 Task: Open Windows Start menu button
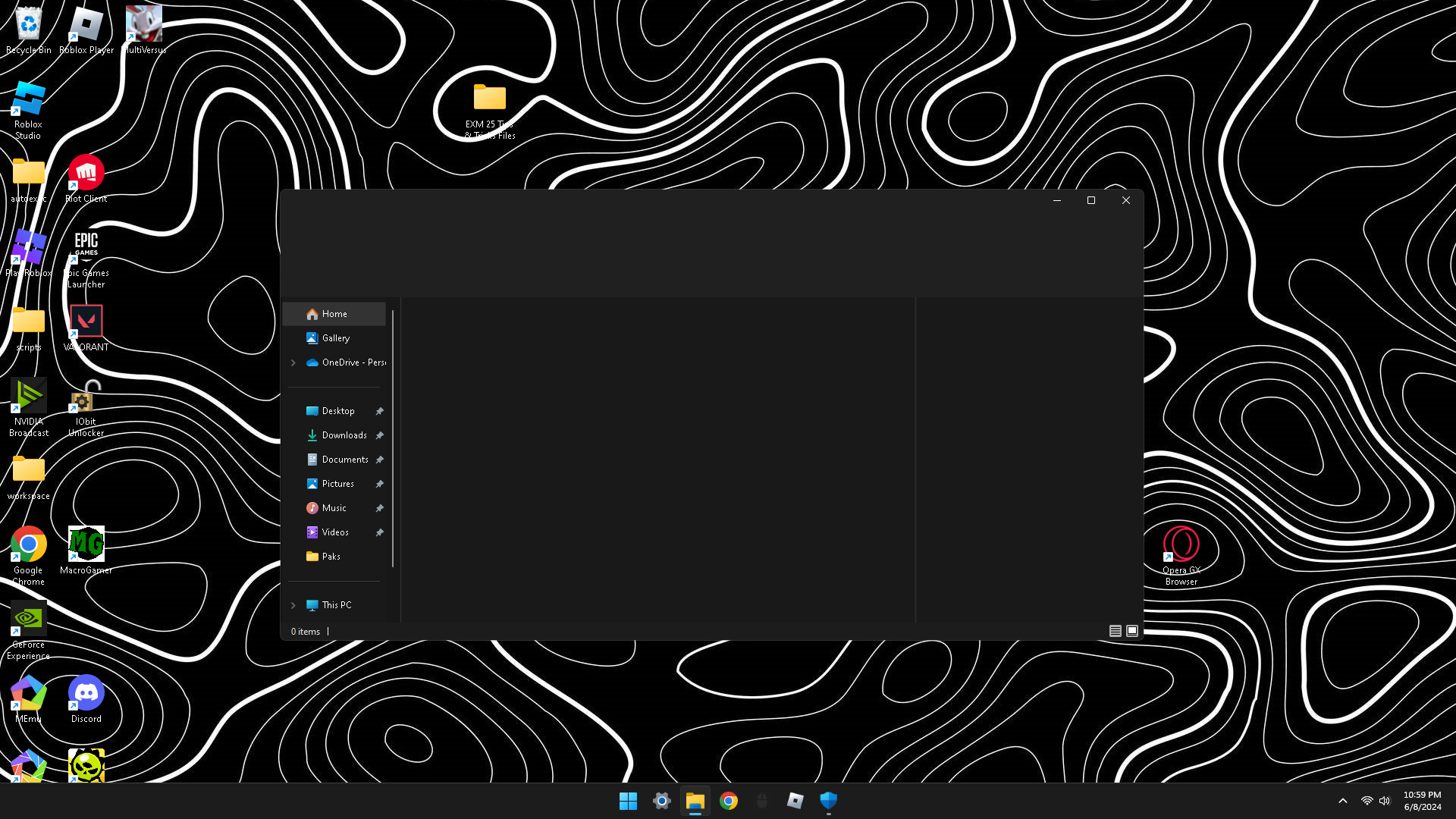pos(628,801)
